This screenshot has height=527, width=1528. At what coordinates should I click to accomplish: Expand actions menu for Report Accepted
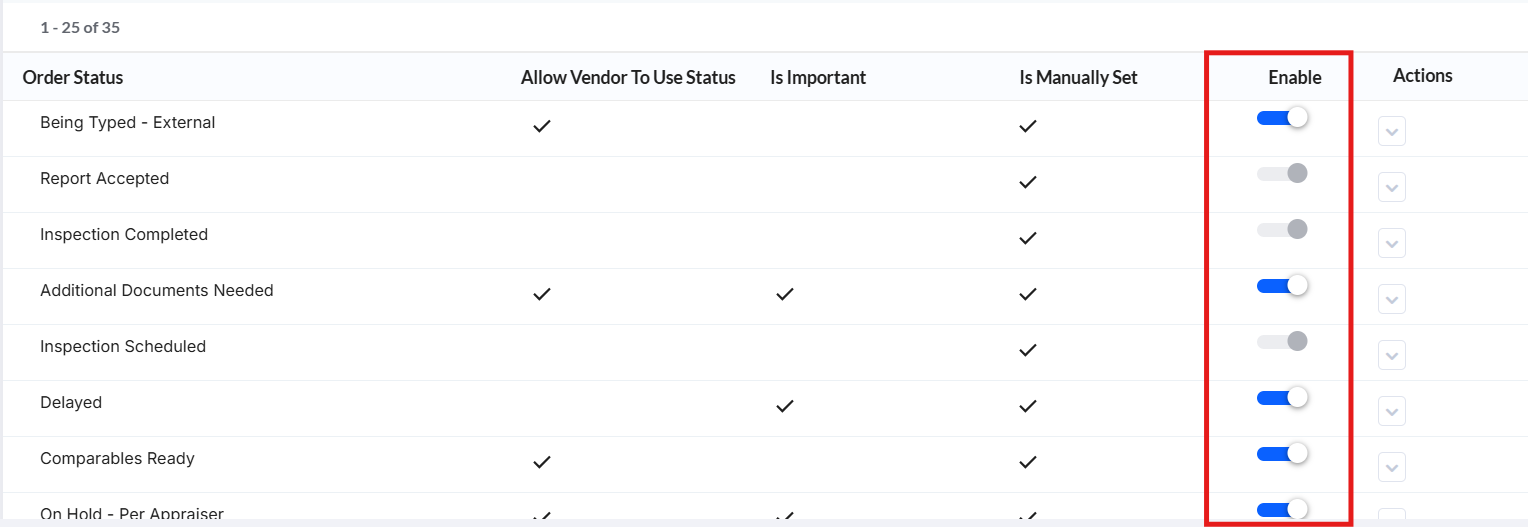click(x=1392, y=187)
